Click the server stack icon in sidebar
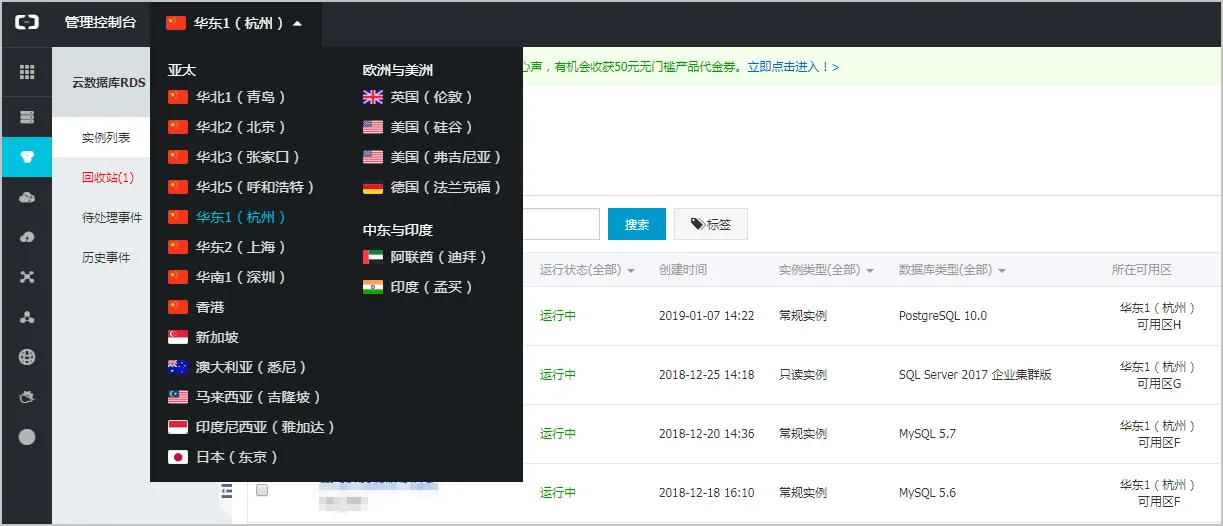Image resolution: width=1223 pixels, height=526 pixels. [x=27, y=117]
